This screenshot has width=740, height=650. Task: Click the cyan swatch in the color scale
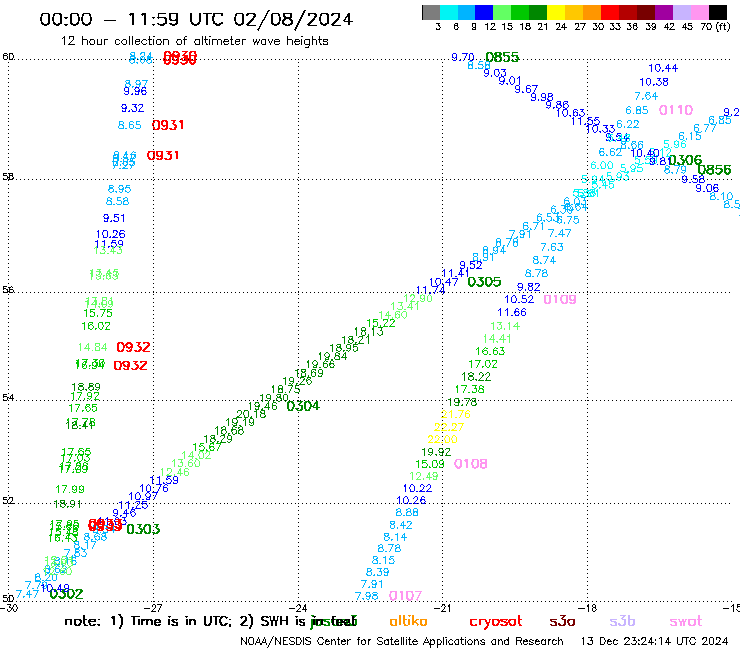click(449, 12)
